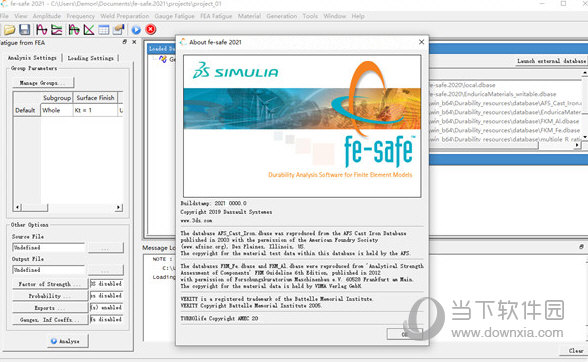588x362 pixels.
Task: Open the Gauge Fatigue menu
Action: coord(174,16)
